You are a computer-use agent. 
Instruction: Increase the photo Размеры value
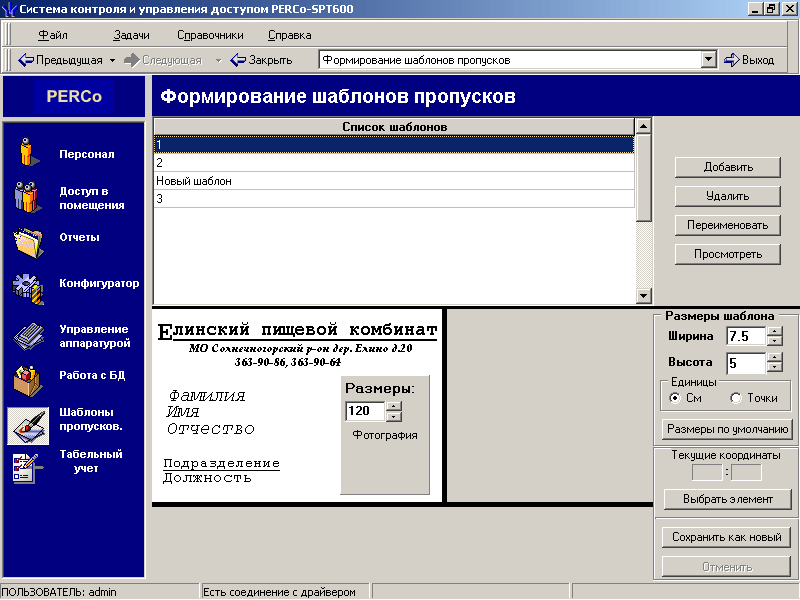click(394, 406)
